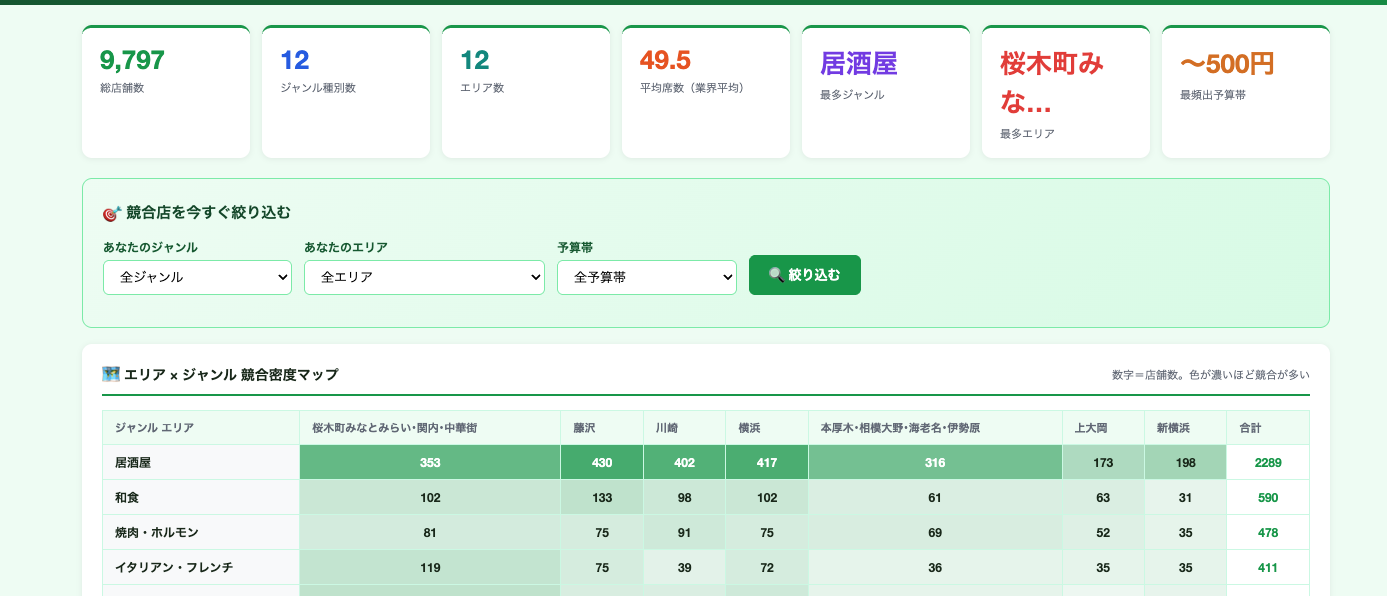The image size is (1387, 596).
Task: Click the 上大岡 column header
Action: [x=1104, y=428]
